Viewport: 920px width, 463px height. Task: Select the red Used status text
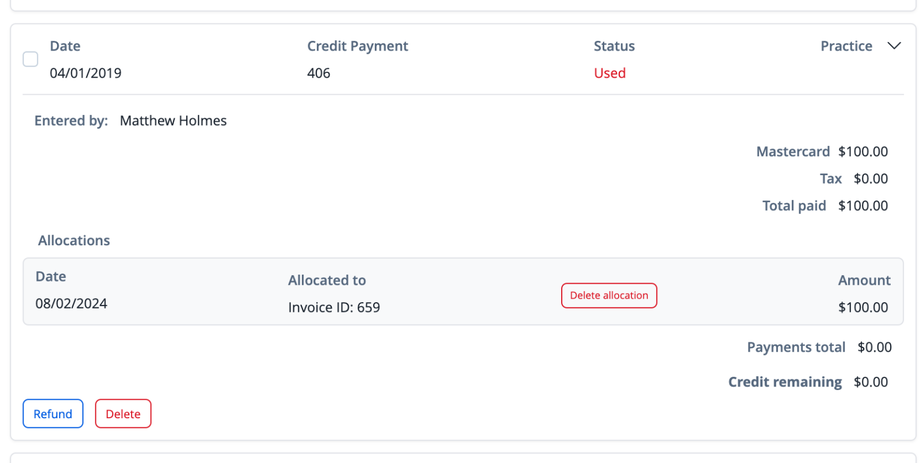point(609,73)
